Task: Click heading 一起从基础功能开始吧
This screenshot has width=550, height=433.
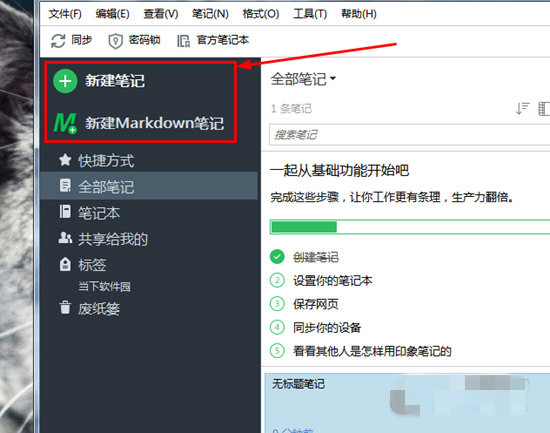Action: (x=339, y=171)
